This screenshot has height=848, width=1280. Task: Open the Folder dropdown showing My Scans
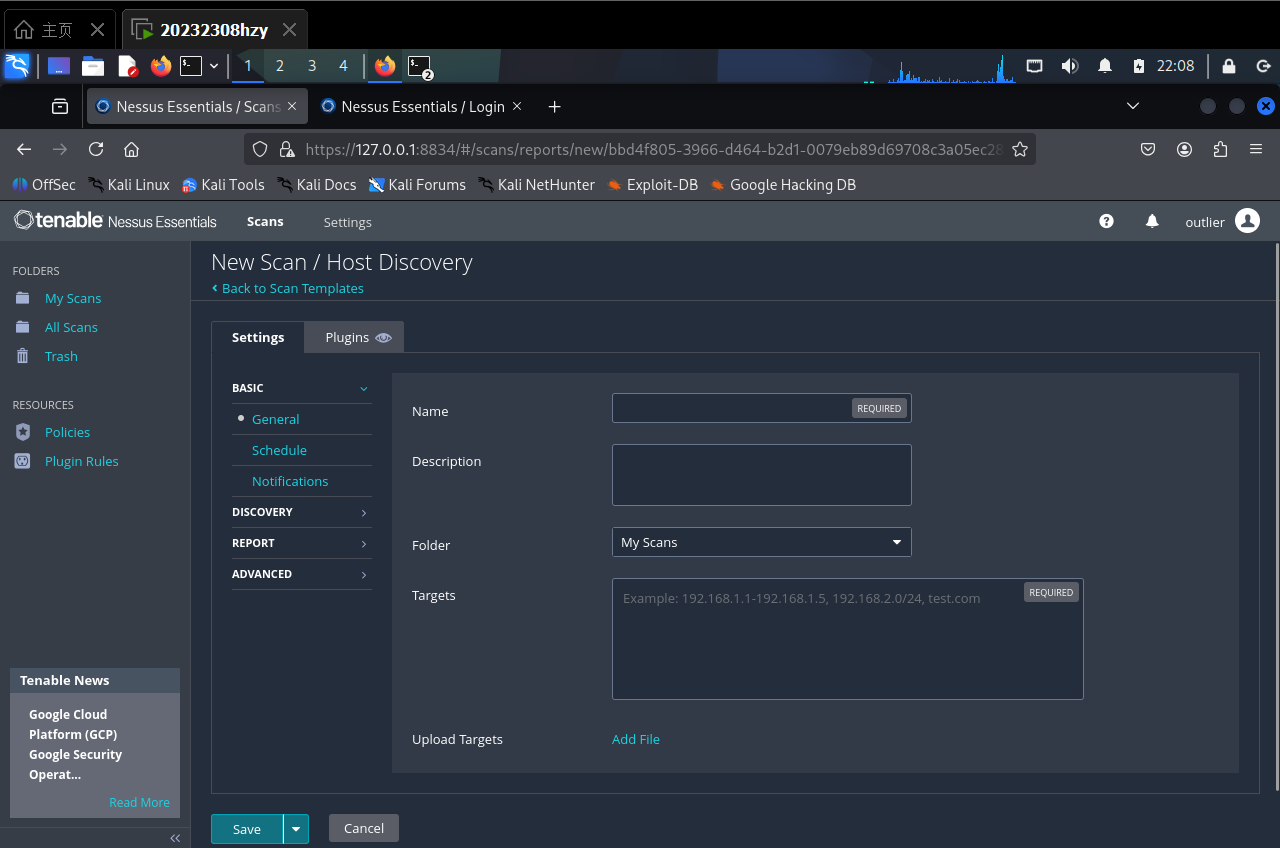(x=762, y=542)
